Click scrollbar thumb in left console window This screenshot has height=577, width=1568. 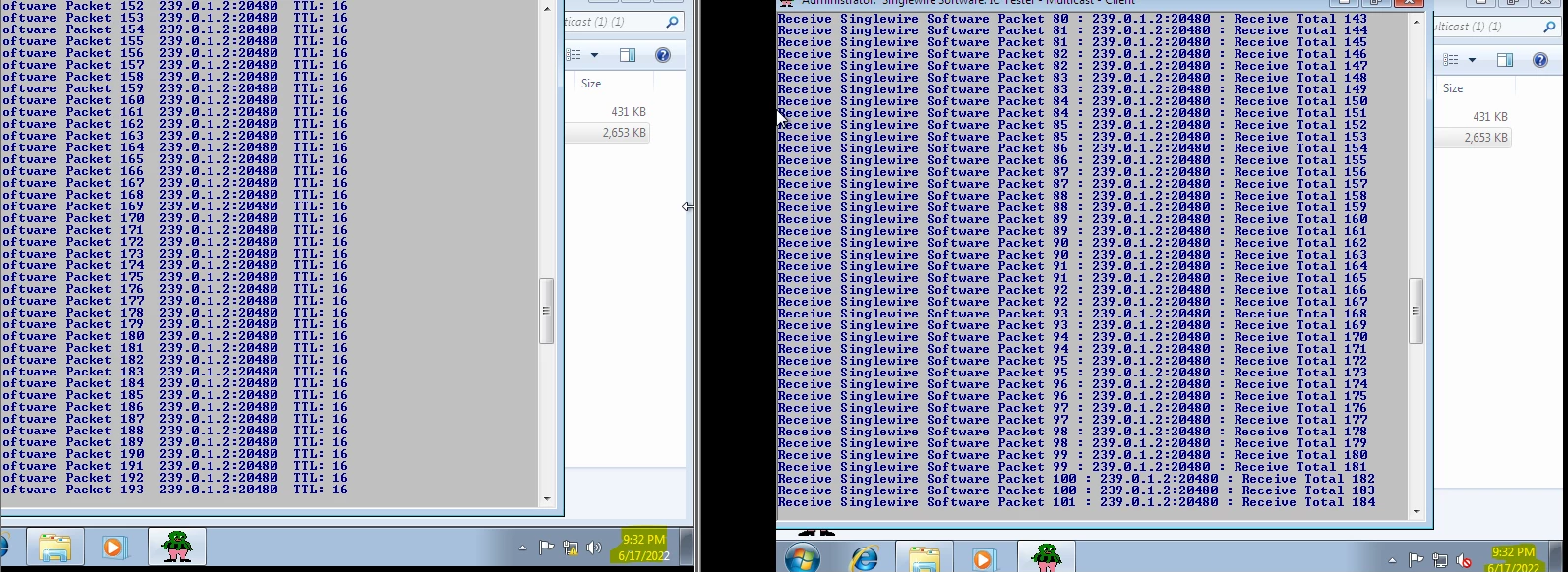(x=547, y=311)
